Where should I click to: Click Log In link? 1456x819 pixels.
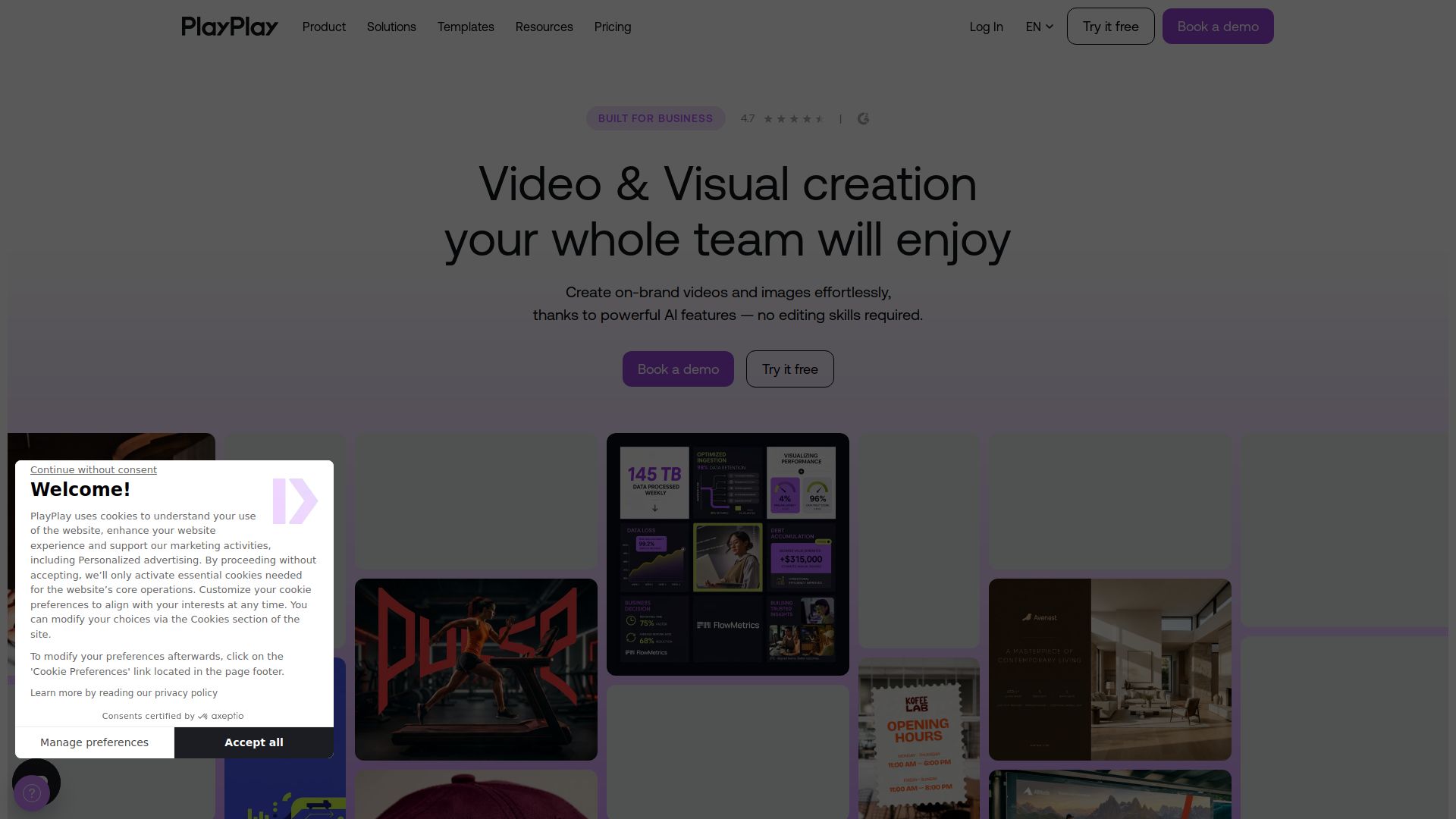[986, 27]
